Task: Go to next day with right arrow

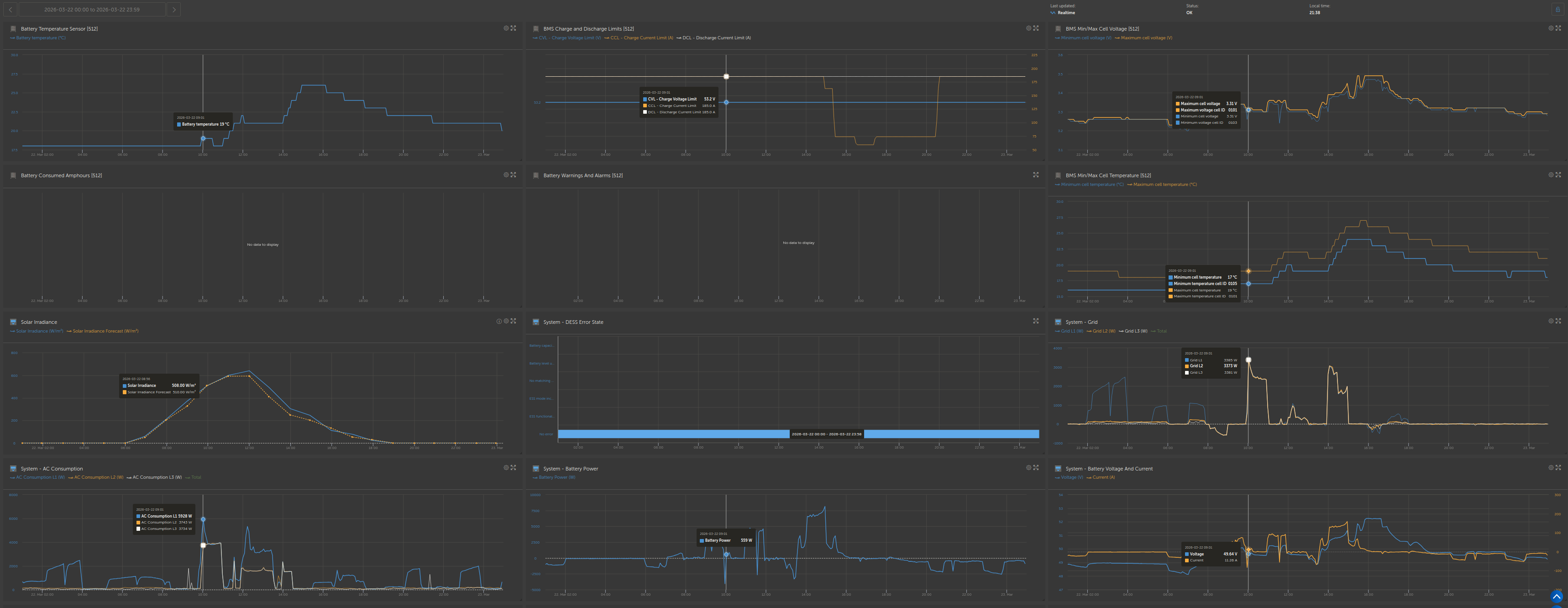Action: pyautogui.click(x=174, y=9)
